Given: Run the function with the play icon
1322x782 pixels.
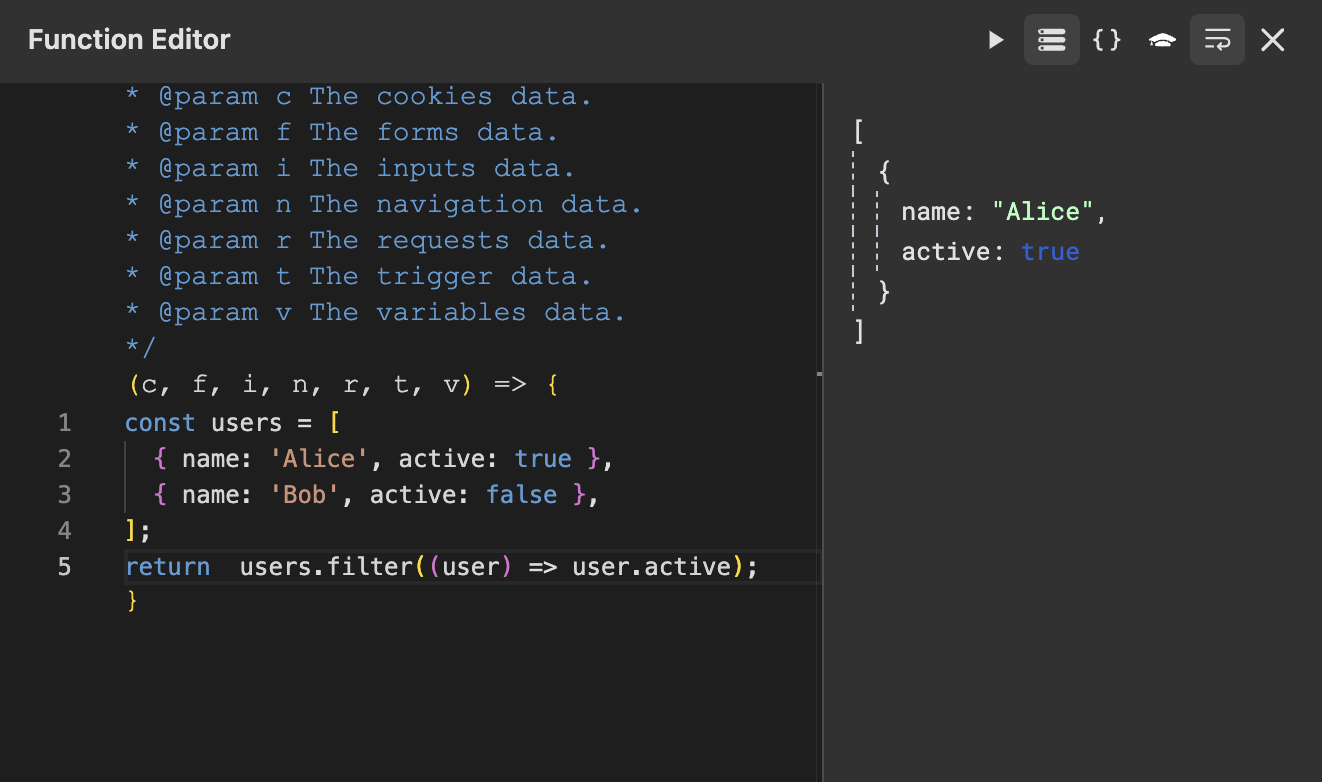Looking at the screenshot, I should point(996,40).
